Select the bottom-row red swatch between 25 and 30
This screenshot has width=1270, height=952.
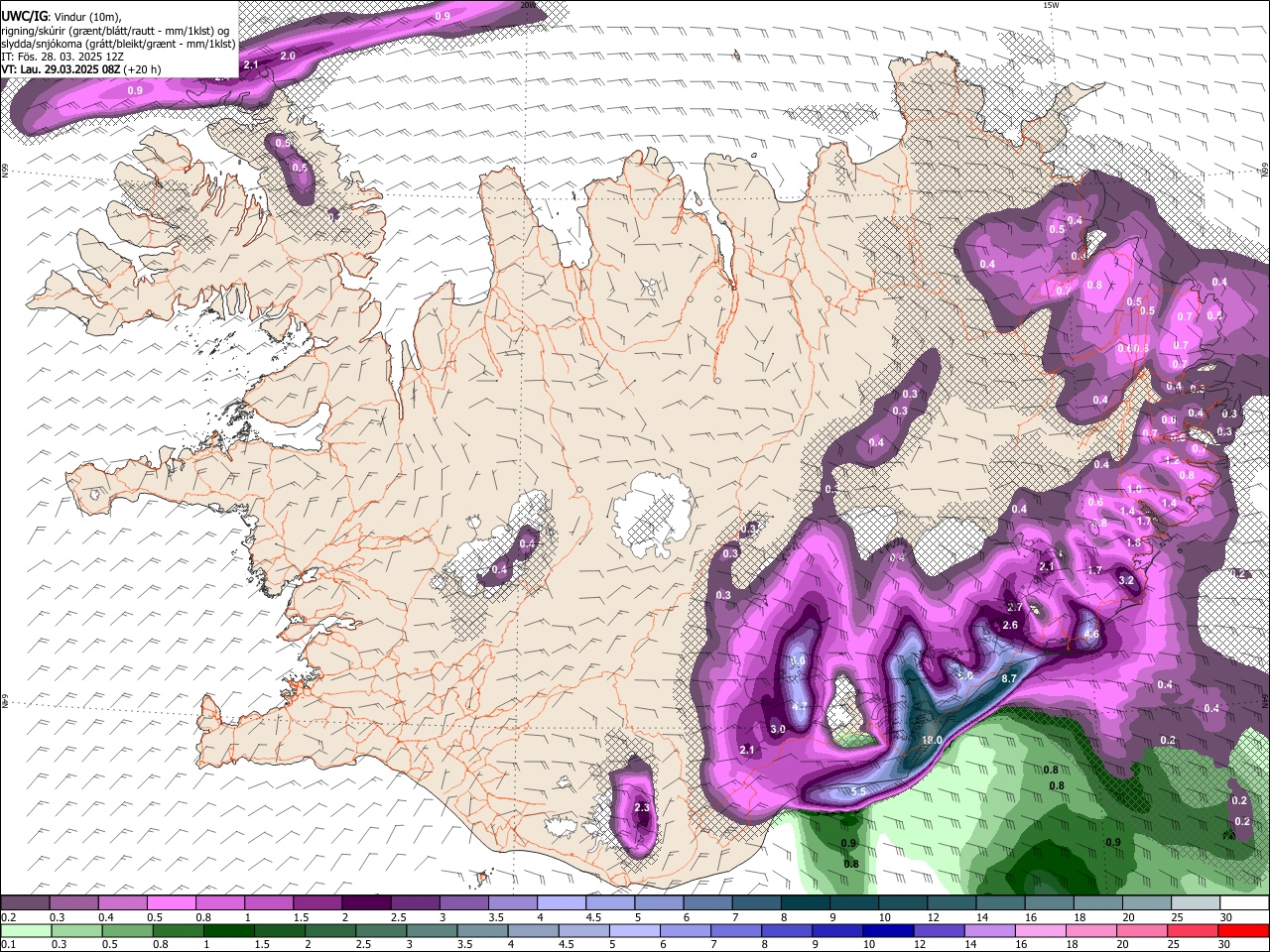[1194, 931]
